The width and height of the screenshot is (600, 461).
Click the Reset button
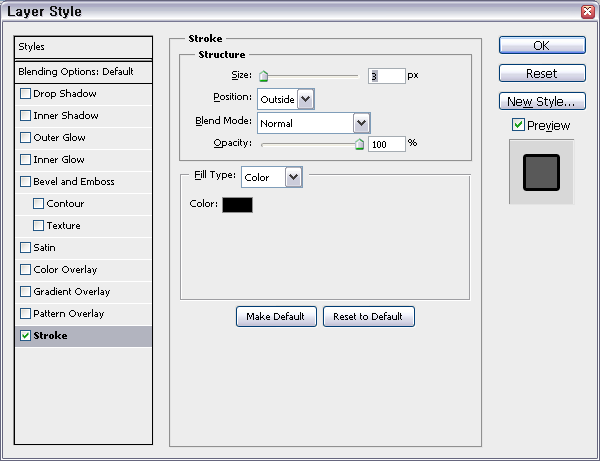[x=542, y=73]
